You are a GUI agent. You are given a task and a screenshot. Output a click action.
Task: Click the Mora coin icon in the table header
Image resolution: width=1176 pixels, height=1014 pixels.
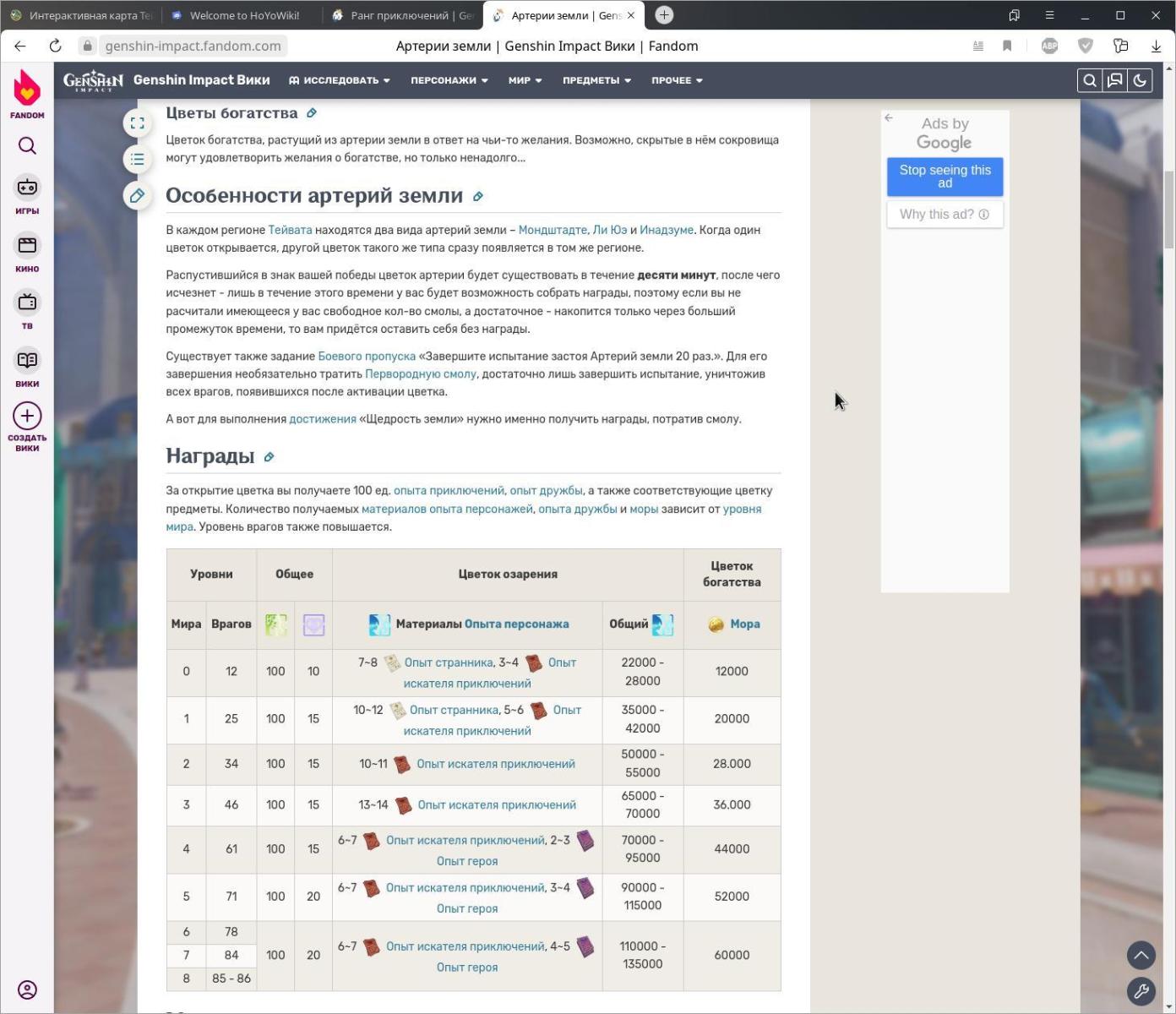pyautogui.click(x=716, y=624)
